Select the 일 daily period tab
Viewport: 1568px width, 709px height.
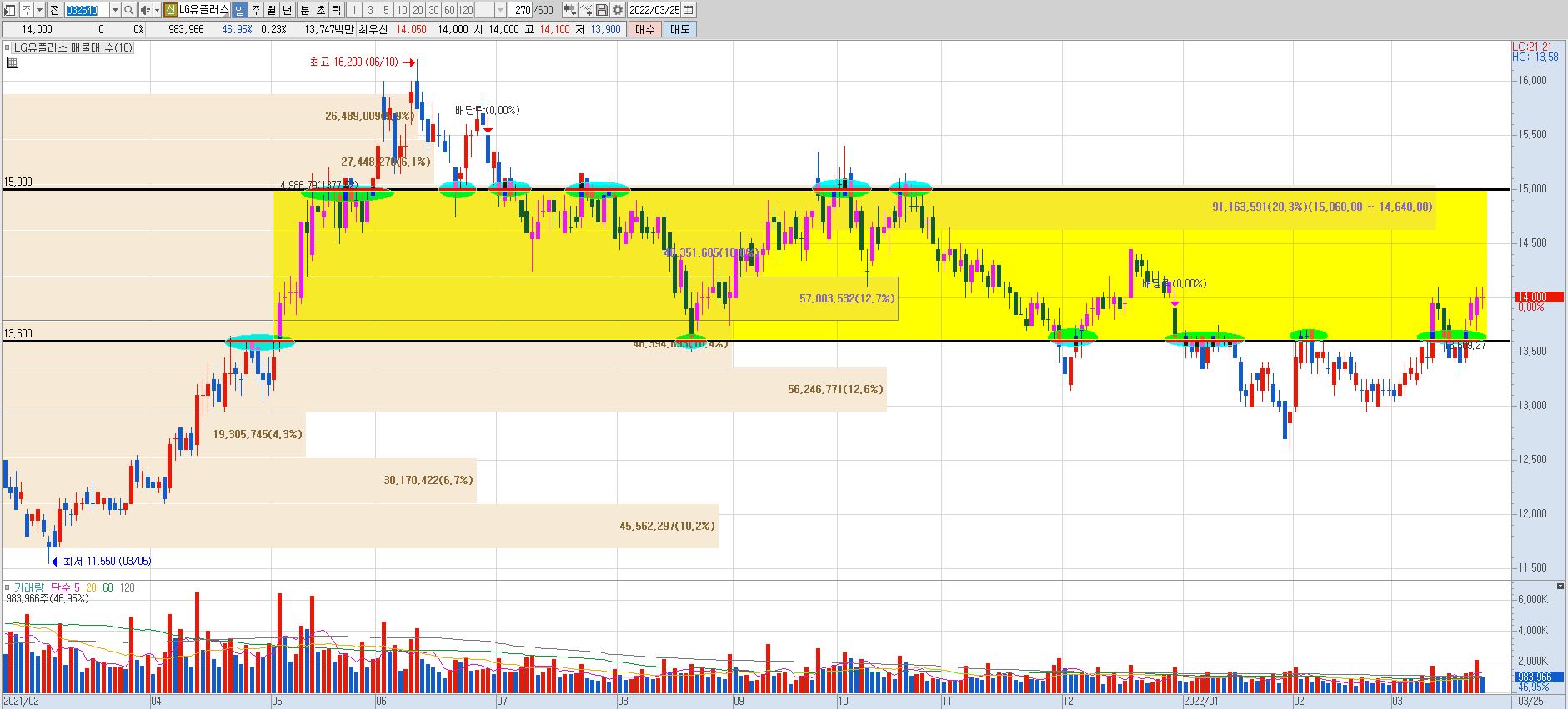pos(239,10)
